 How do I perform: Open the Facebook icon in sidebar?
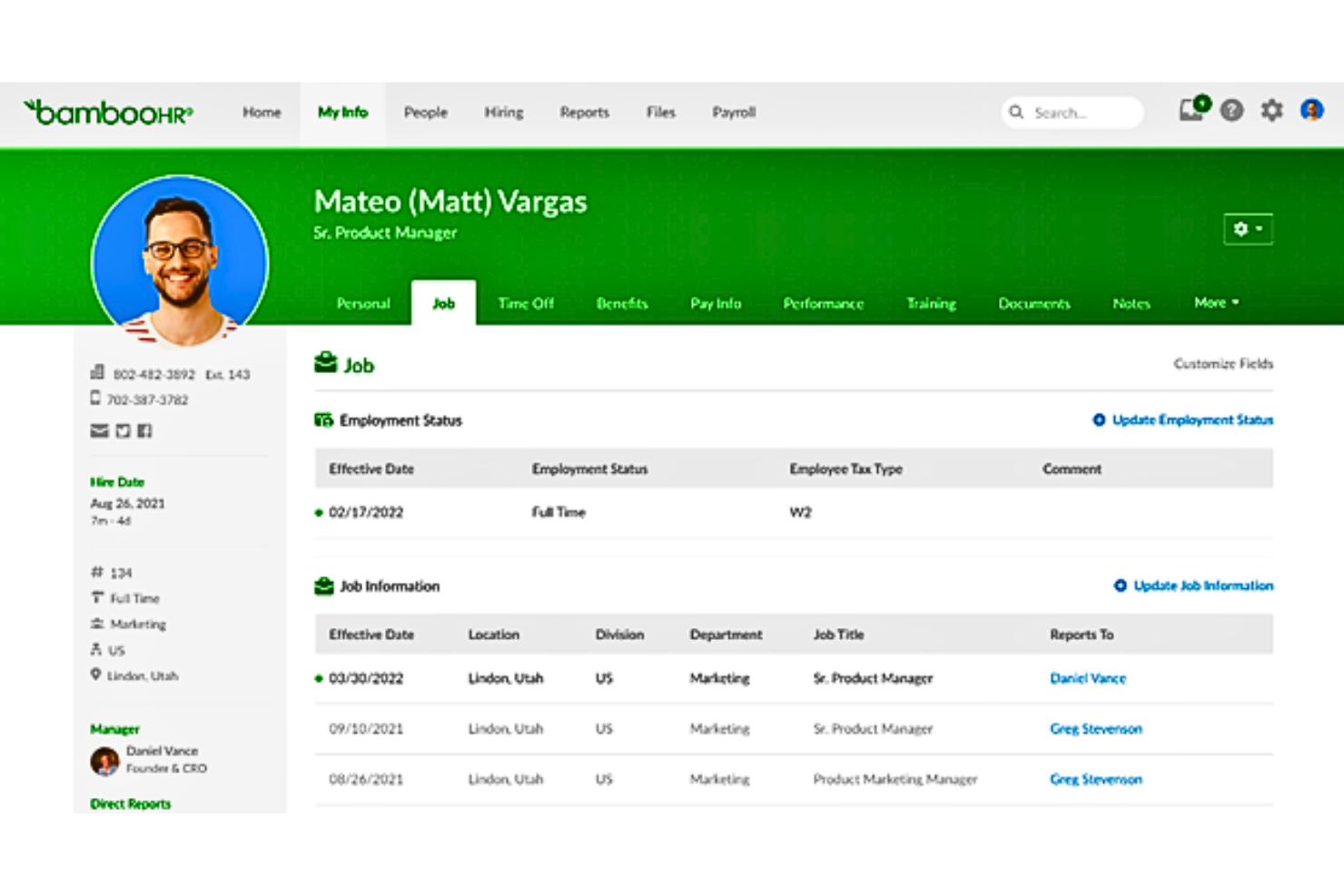[144, 430]
